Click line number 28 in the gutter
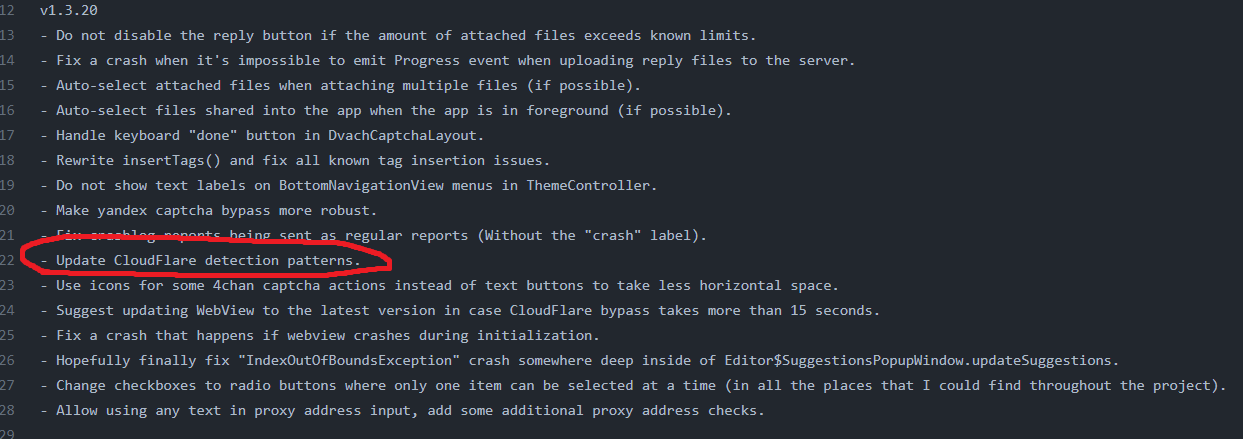 [8, 410]
